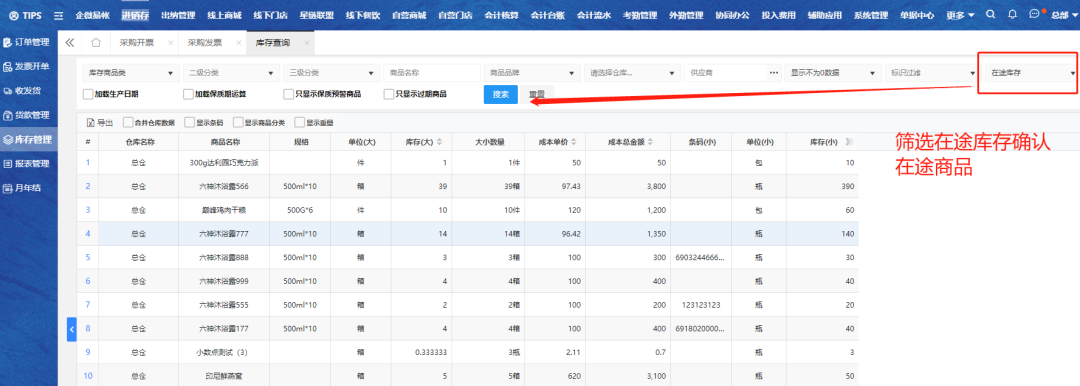Viewport: 1080px width, 386px height.
Task: Open the 请选择仓库 dropdown
Action: (633, 72)
